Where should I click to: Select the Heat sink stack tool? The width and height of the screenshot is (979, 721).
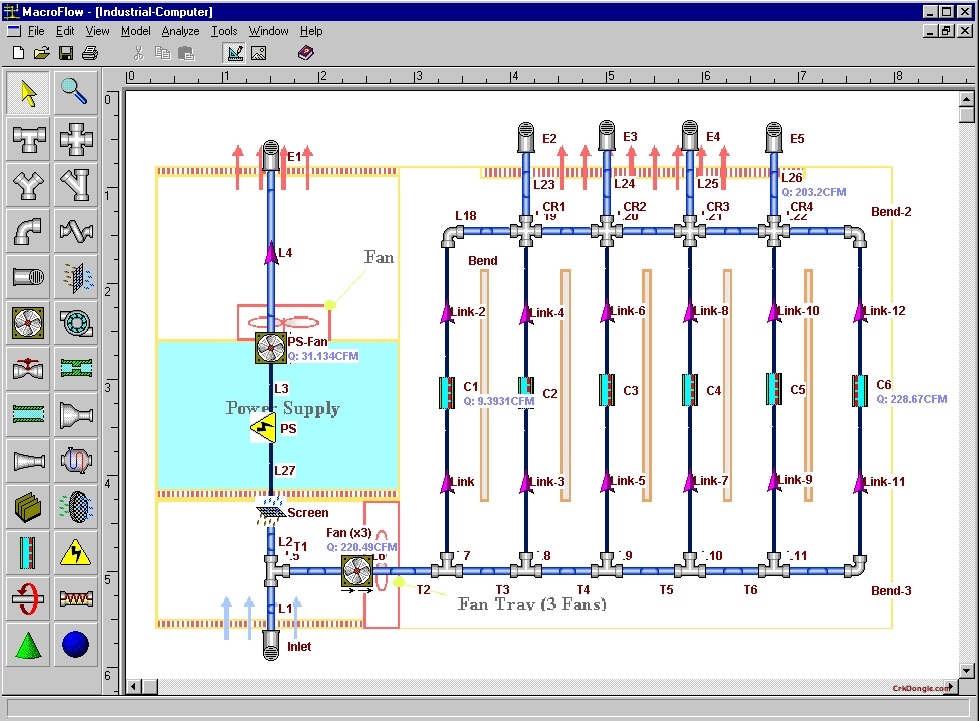tap(27, 507)
